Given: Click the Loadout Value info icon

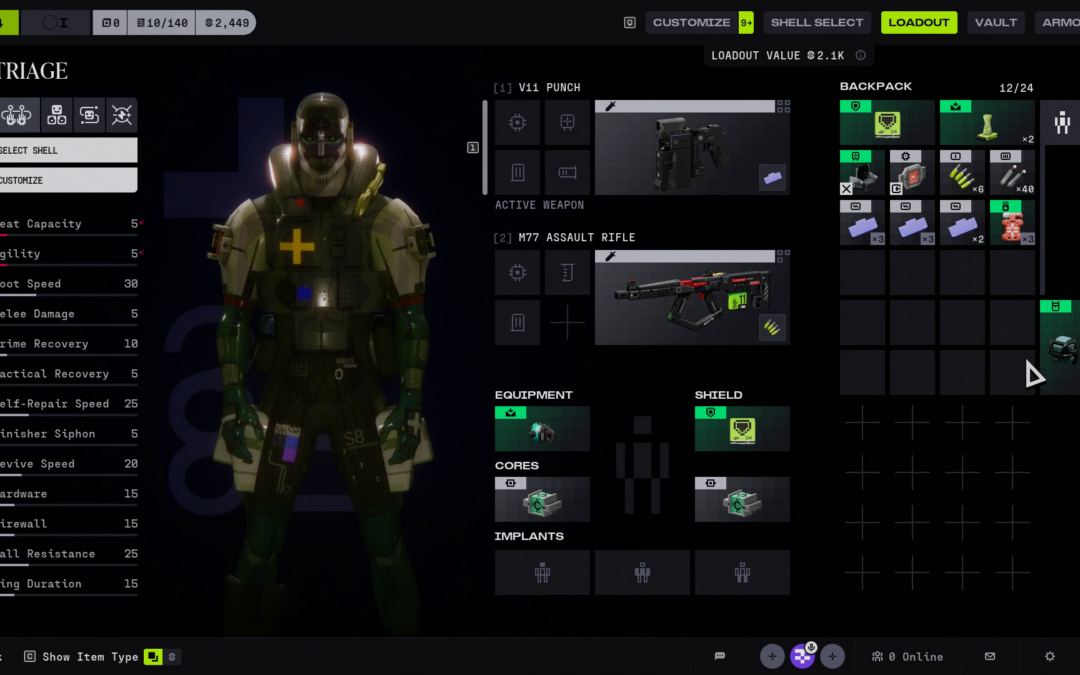Looking at the screenshot, I should click(860, 56).
